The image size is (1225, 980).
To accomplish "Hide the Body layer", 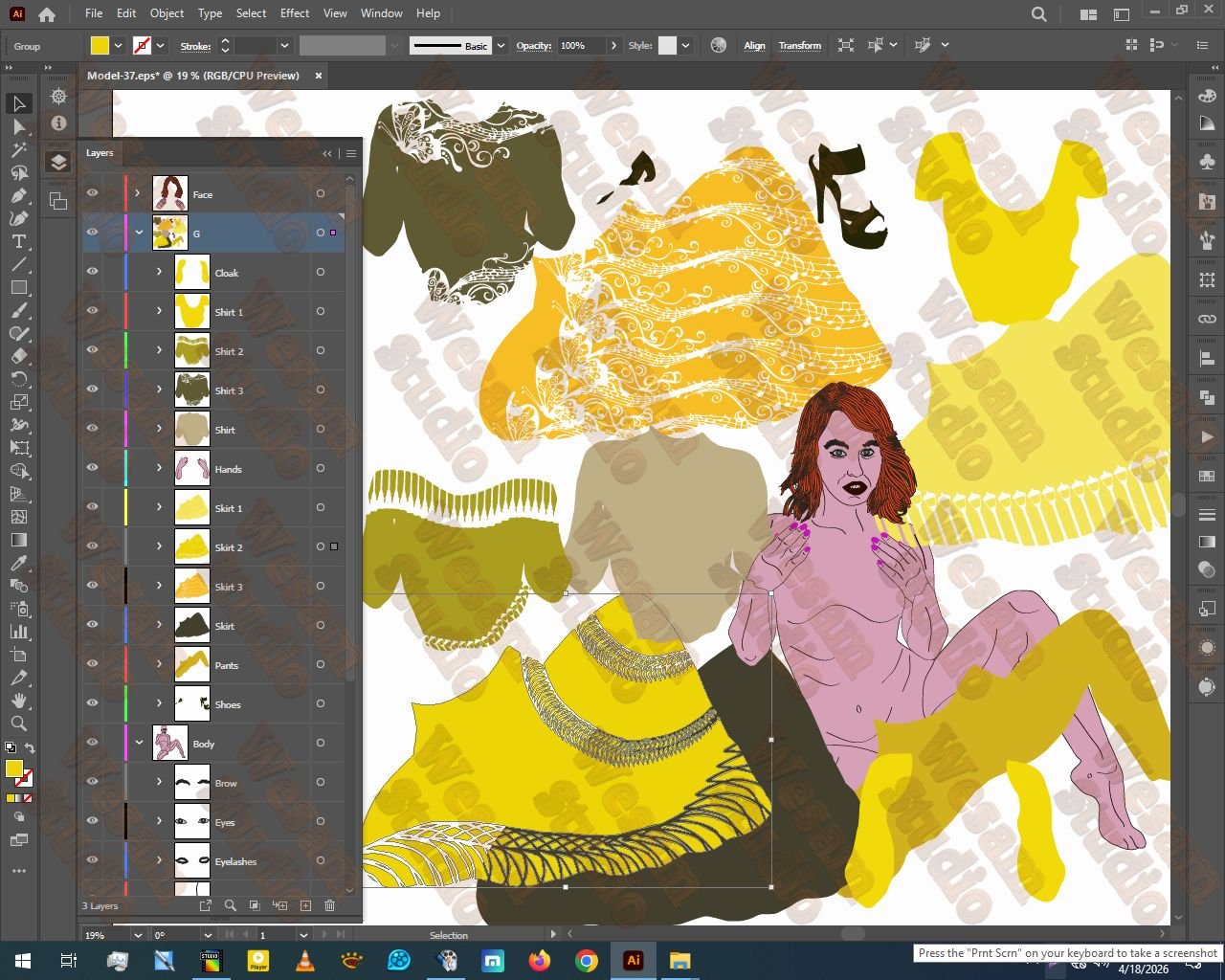I will [x=93, y=743].
